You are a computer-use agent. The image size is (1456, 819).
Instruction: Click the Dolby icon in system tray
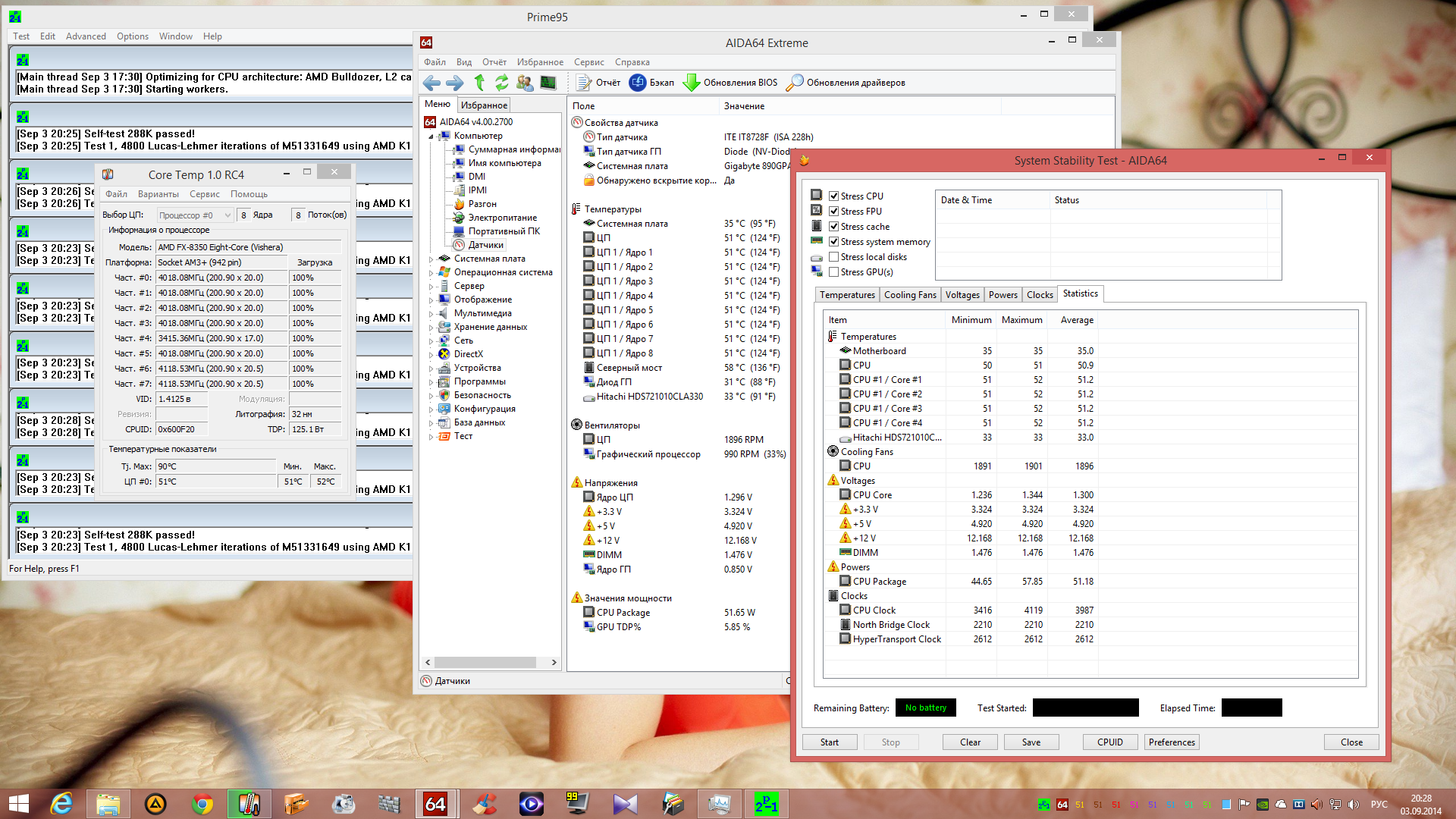click(1299, 805)
